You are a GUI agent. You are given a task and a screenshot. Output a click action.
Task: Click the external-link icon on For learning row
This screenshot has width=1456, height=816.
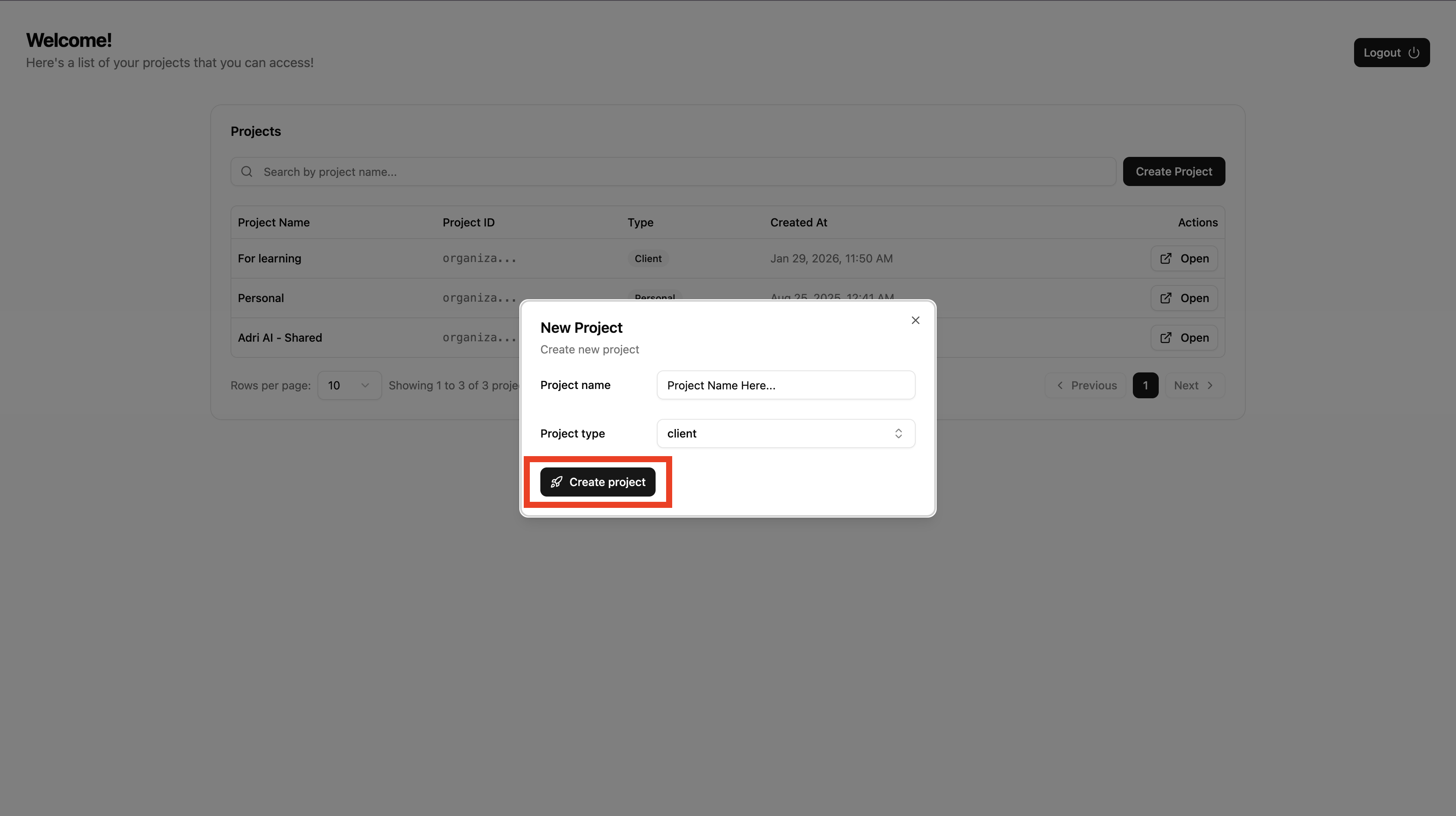pos(1166,258)
